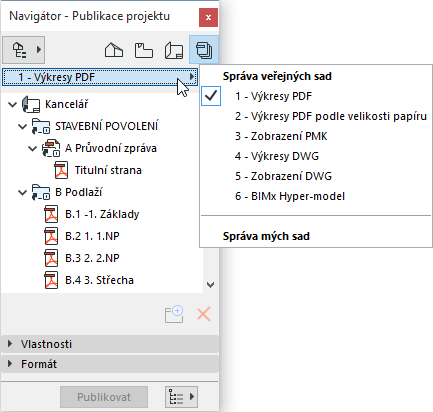Expand the Formát panel
The height and width of the screenshot is (412, 433).
pyautogui.click(x=110, y=364)
